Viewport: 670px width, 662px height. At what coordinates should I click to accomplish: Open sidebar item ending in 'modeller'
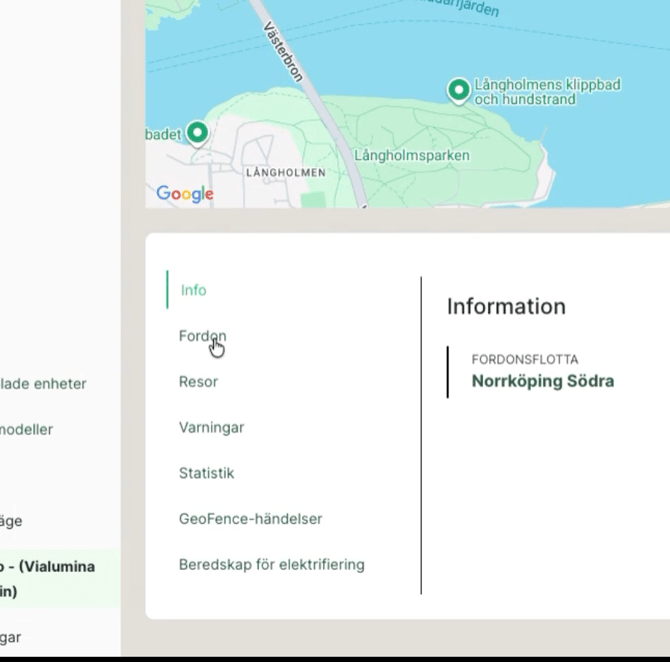click(x=27, y=430)
